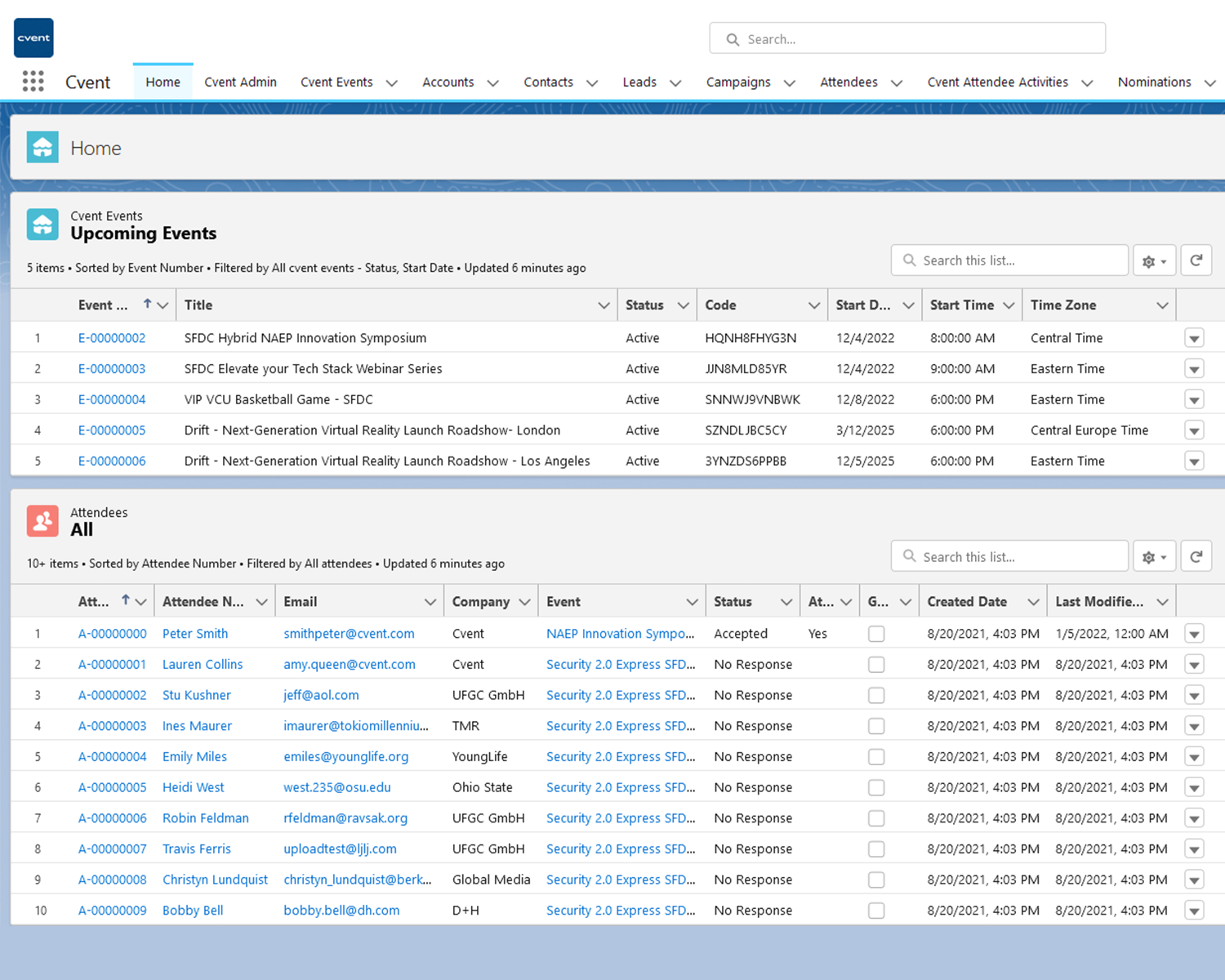Toggle the checkbox in Ines Maurer's row
The image size is (1225, 980).
(x=876, y=726)
